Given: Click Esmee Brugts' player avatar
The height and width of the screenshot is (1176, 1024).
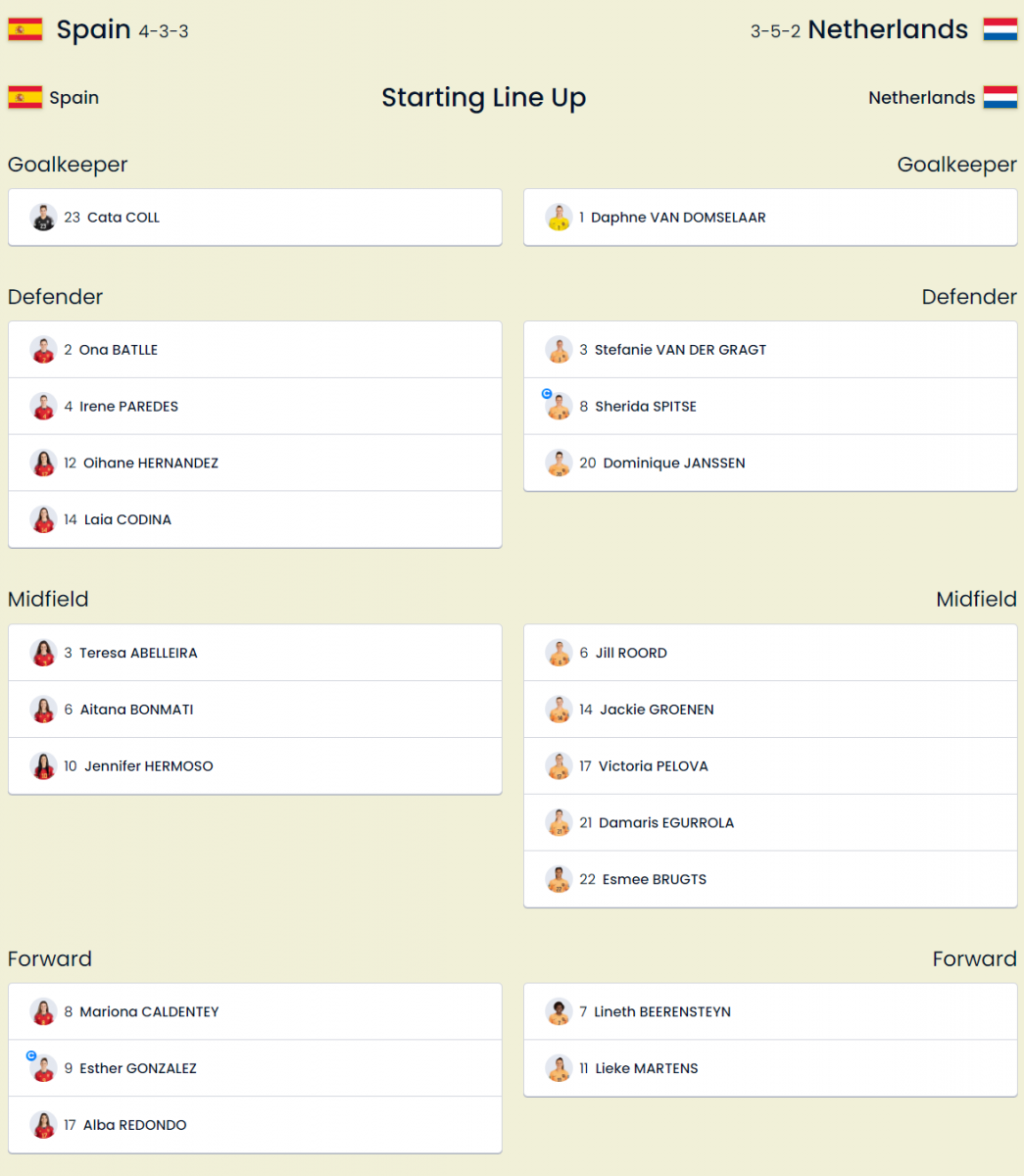Looking at the screenshot, I should 559,879.
